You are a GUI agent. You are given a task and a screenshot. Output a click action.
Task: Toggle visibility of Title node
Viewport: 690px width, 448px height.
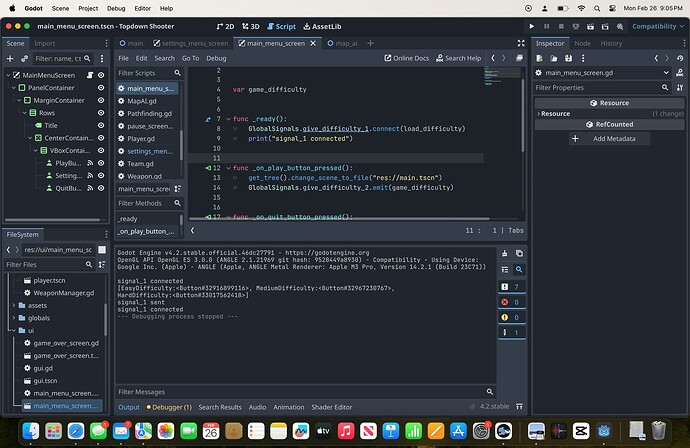[101, 125]
